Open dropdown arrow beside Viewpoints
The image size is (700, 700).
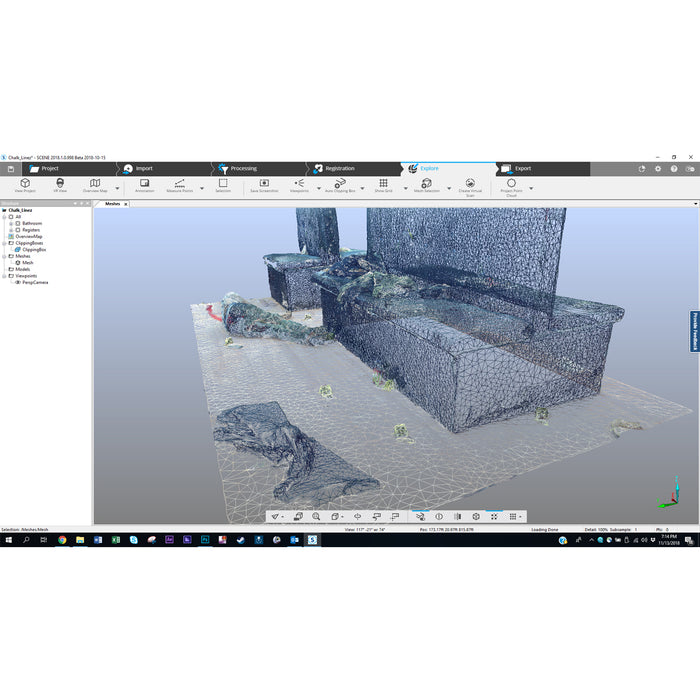tap(319, 188)
